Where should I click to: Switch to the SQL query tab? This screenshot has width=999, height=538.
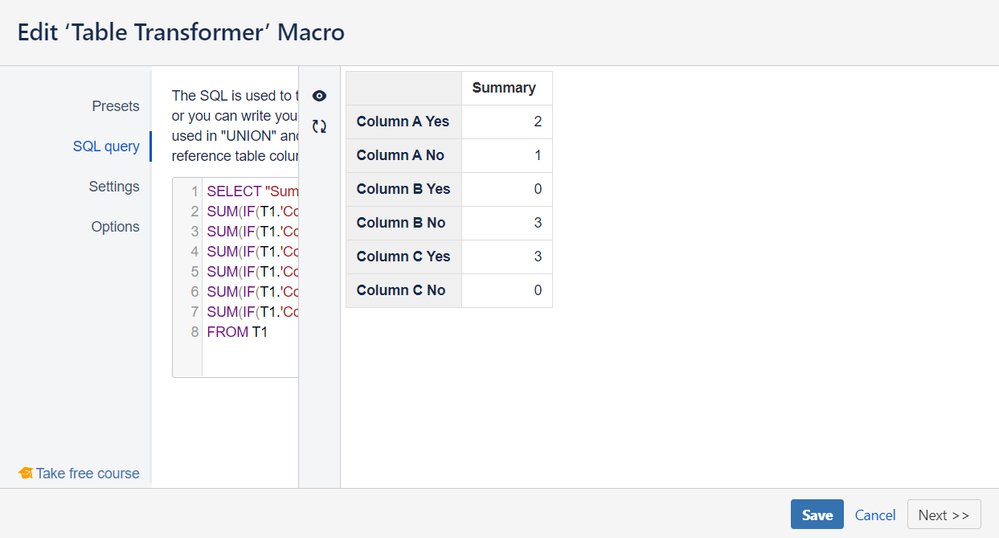click(106, 146)
